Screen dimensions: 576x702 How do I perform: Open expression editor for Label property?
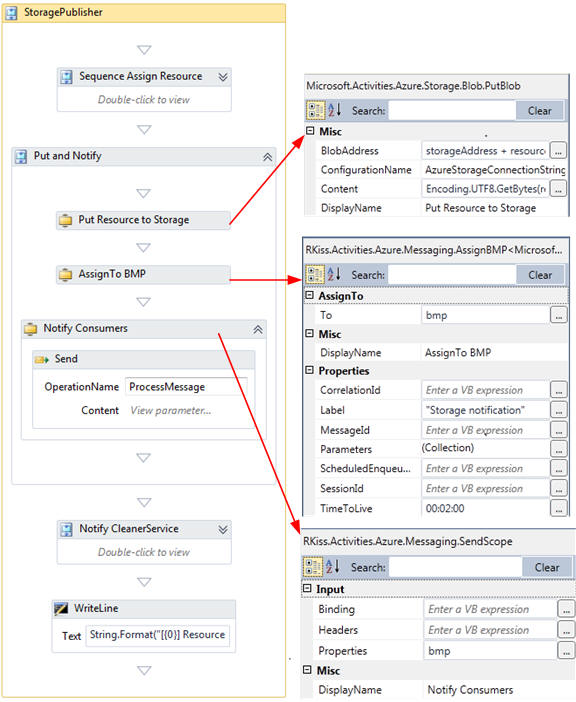(559, 410)
